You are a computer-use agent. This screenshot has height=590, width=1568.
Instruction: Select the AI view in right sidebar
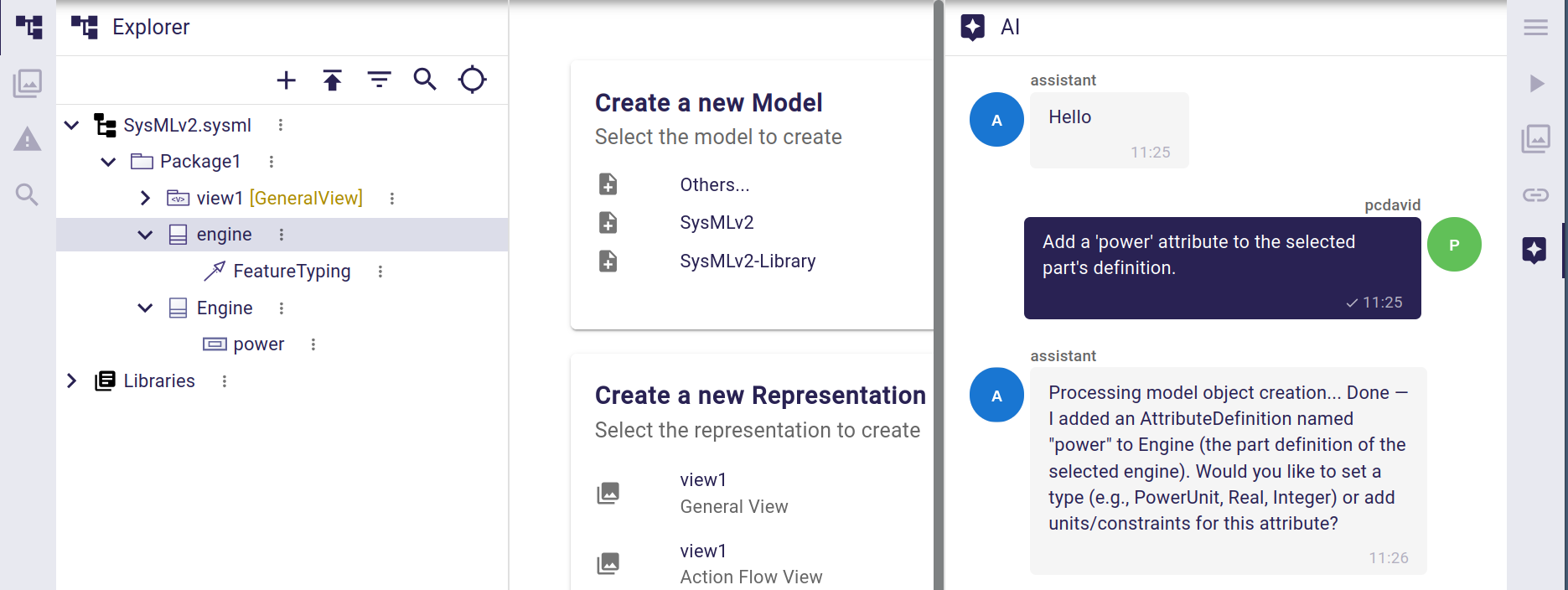click(1534, 250)
